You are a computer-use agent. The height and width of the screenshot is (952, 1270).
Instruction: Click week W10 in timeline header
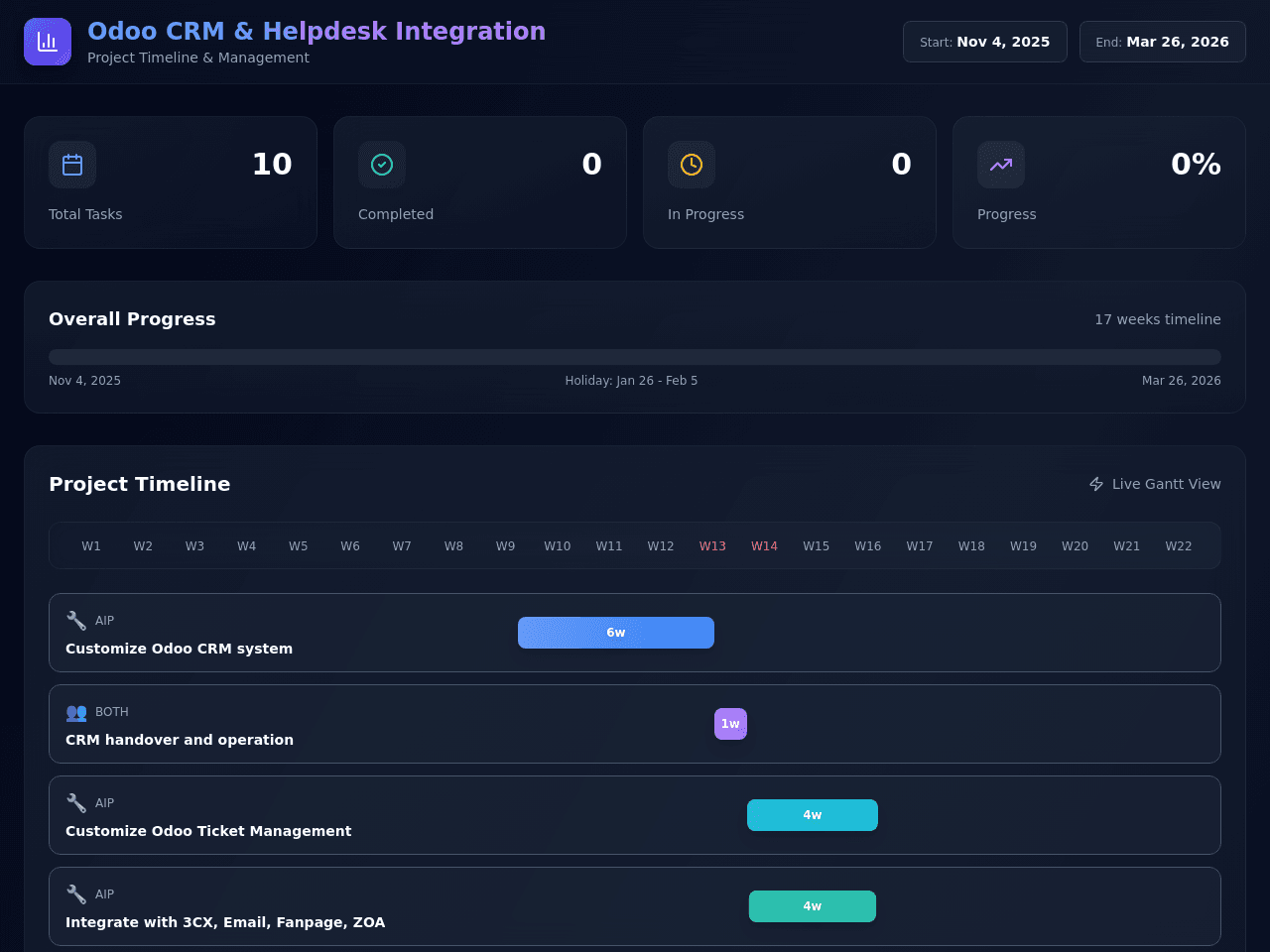pos(558,546)
